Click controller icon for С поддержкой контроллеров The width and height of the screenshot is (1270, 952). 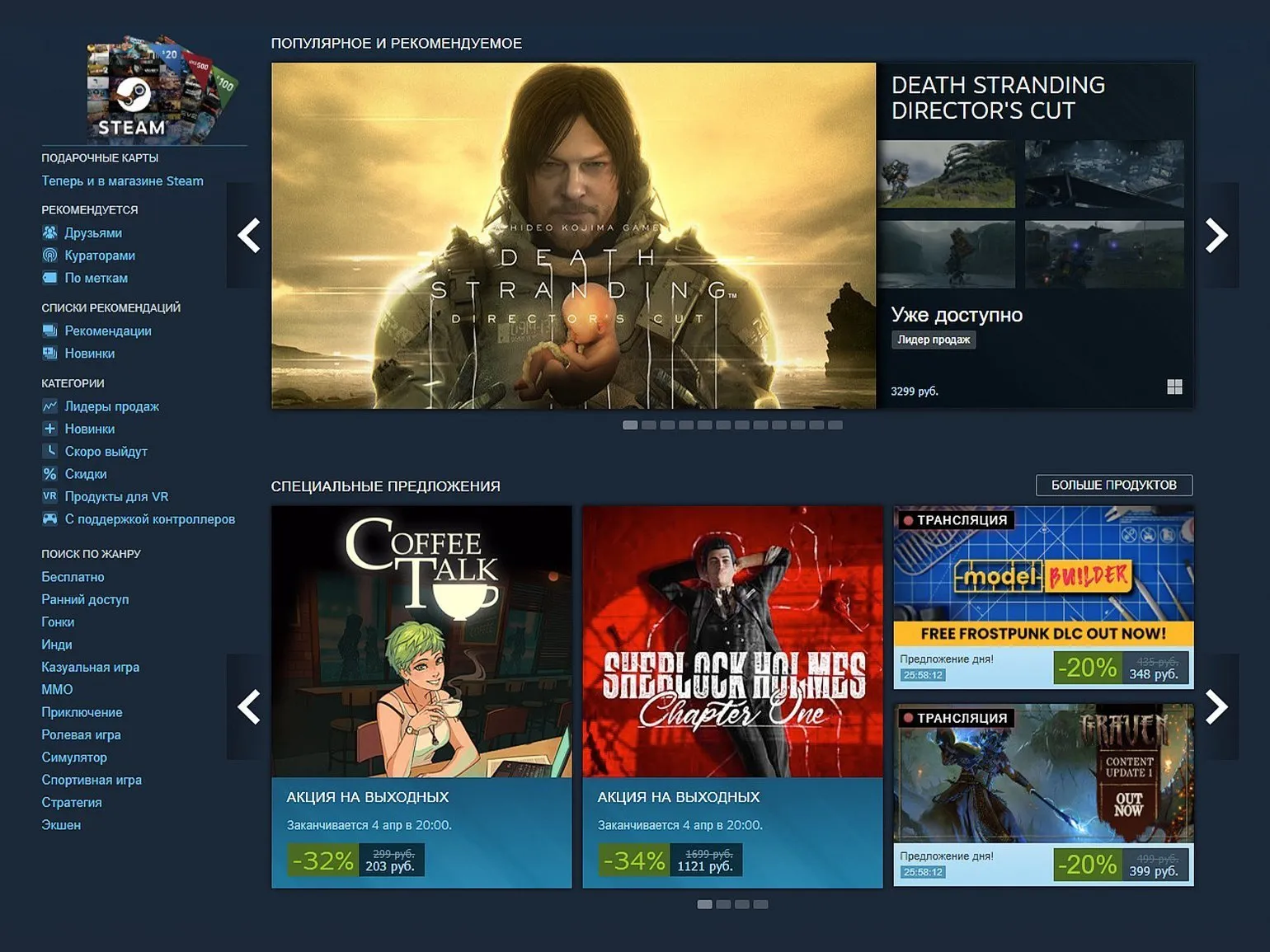pos(50,519)
